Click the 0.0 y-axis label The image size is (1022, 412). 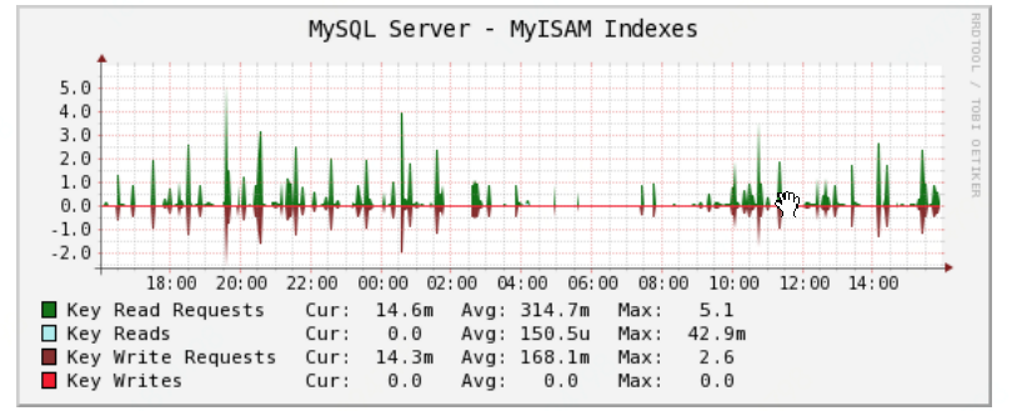coord(76,206)
